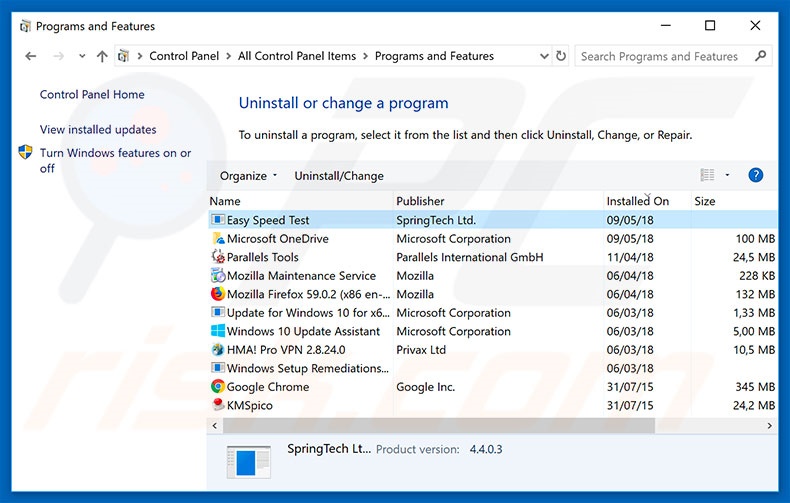The image size is (790, 503).
Task: Expand the view options dropdown arrow
Action: (727, 175)
